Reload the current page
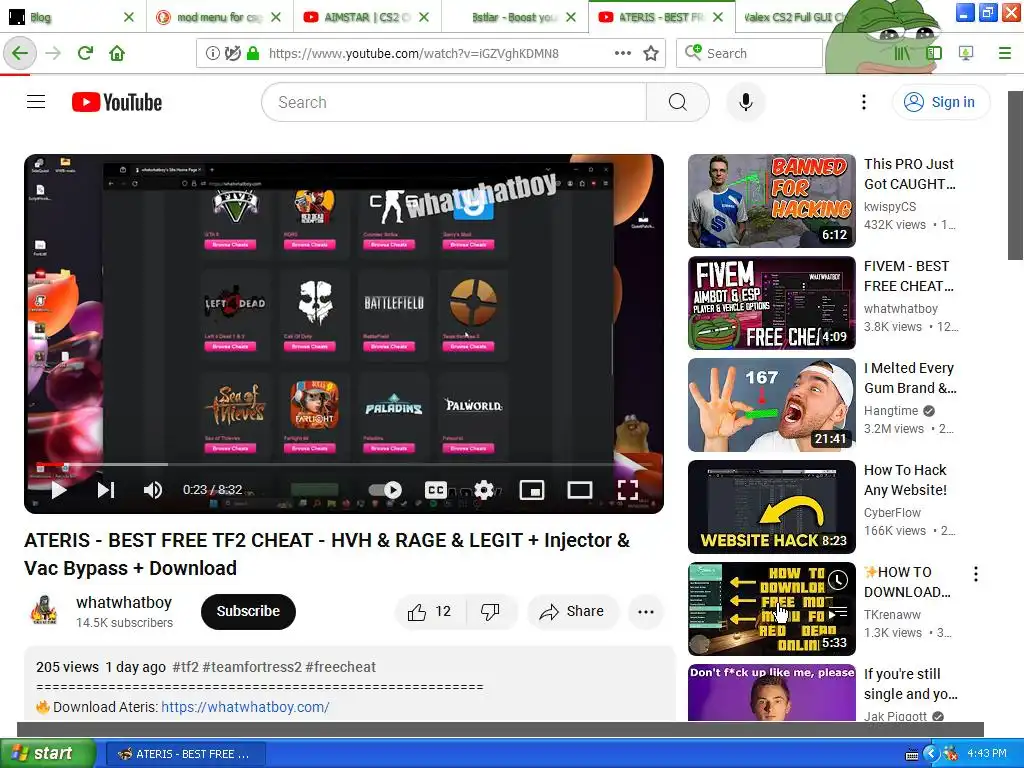1024x768 pixels. (85, 53)
